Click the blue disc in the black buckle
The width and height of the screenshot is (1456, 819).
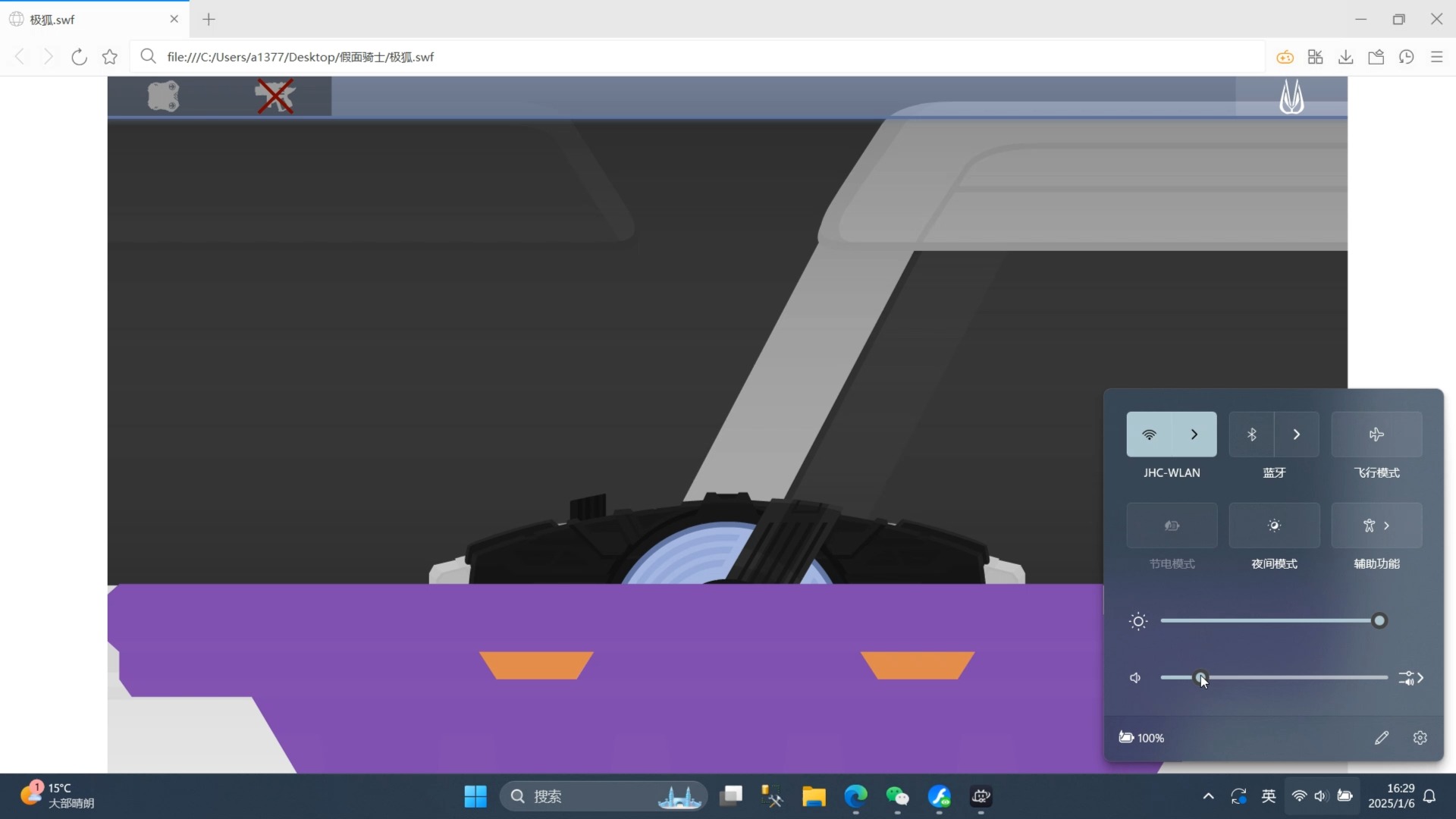click(x=686, y=554)
